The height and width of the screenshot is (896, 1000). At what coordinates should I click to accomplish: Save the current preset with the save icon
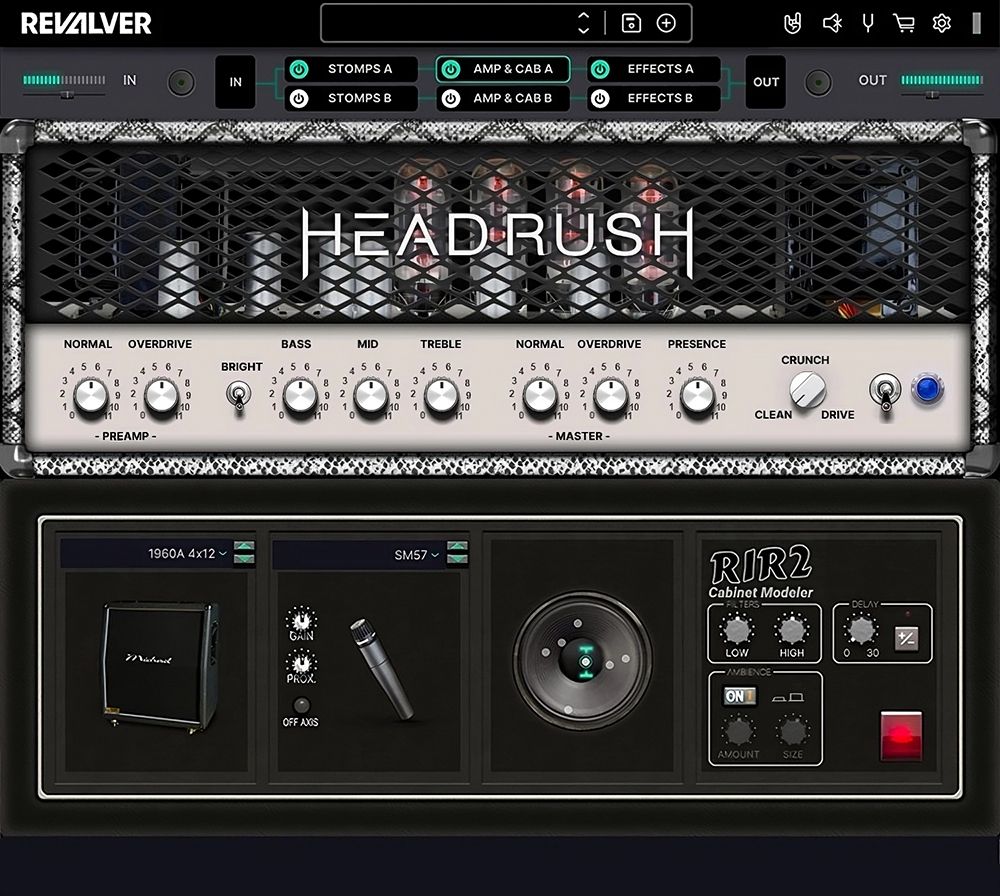633,22
